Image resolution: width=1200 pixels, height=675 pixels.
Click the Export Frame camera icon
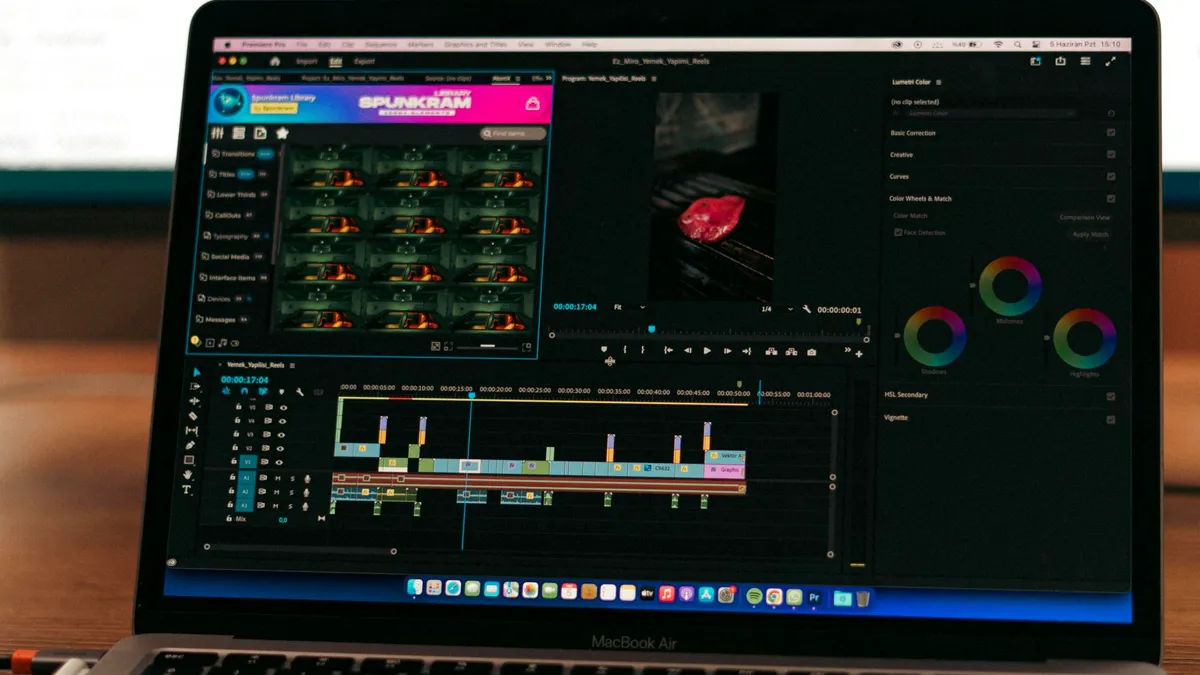pyautogui.click(x=811, y=352)
